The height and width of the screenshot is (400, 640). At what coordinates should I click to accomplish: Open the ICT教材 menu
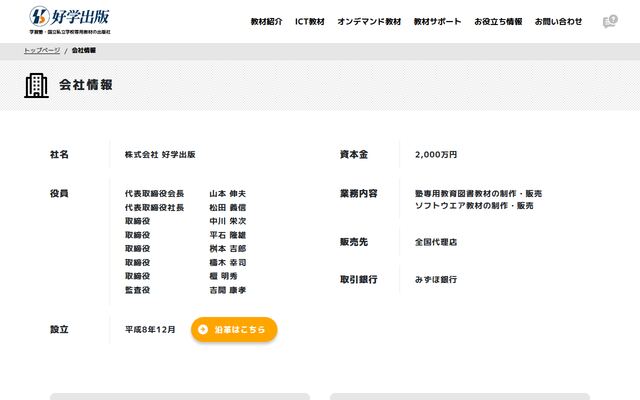tap(310, 22)
